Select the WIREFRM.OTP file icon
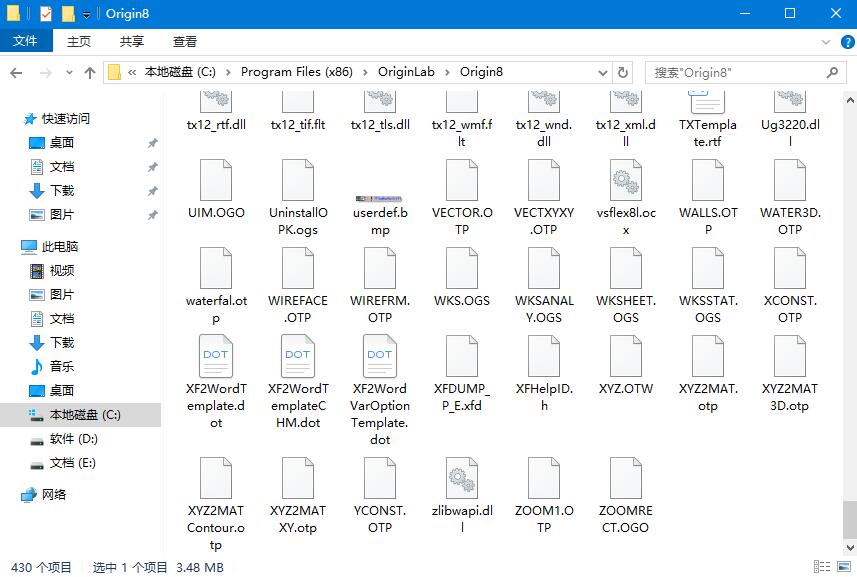The height and width of the screenshot is (577, 857). [380, 268]
